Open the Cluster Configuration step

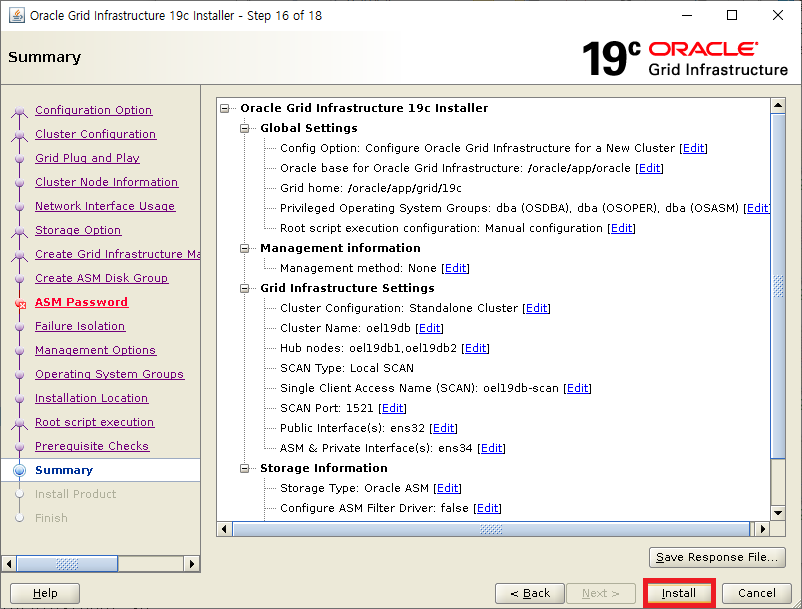96,134
